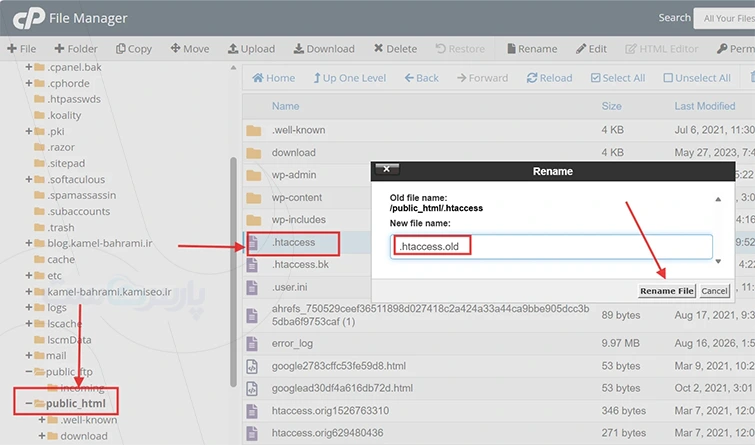Select the error_log file icon
This screenshot has height=445, width=755.
tap(252, 344)
